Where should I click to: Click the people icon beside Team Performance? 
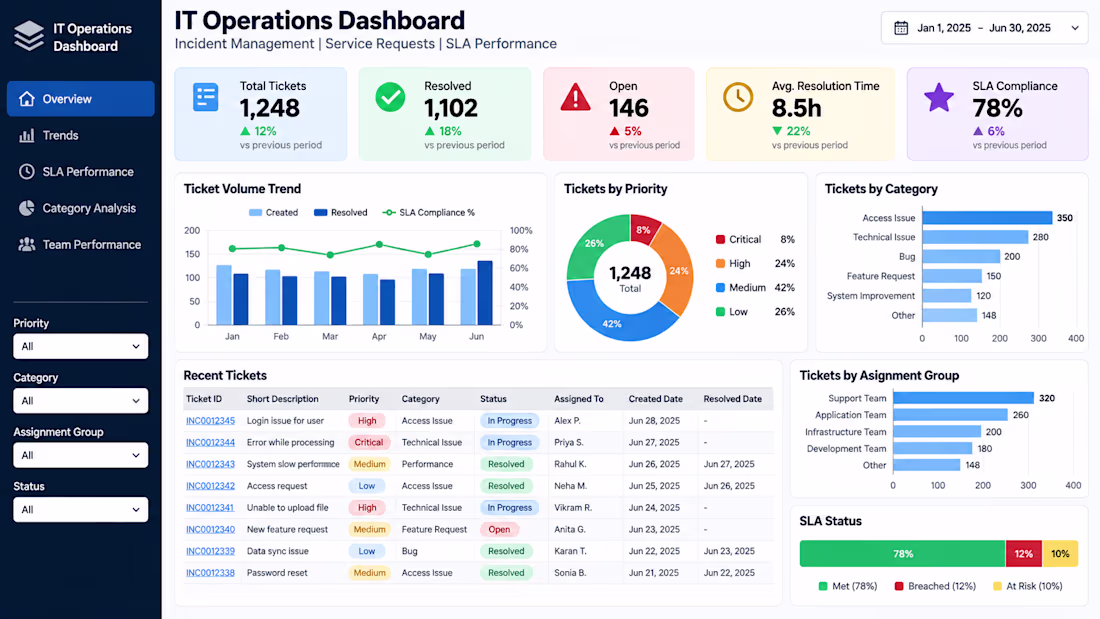(27, 244)
